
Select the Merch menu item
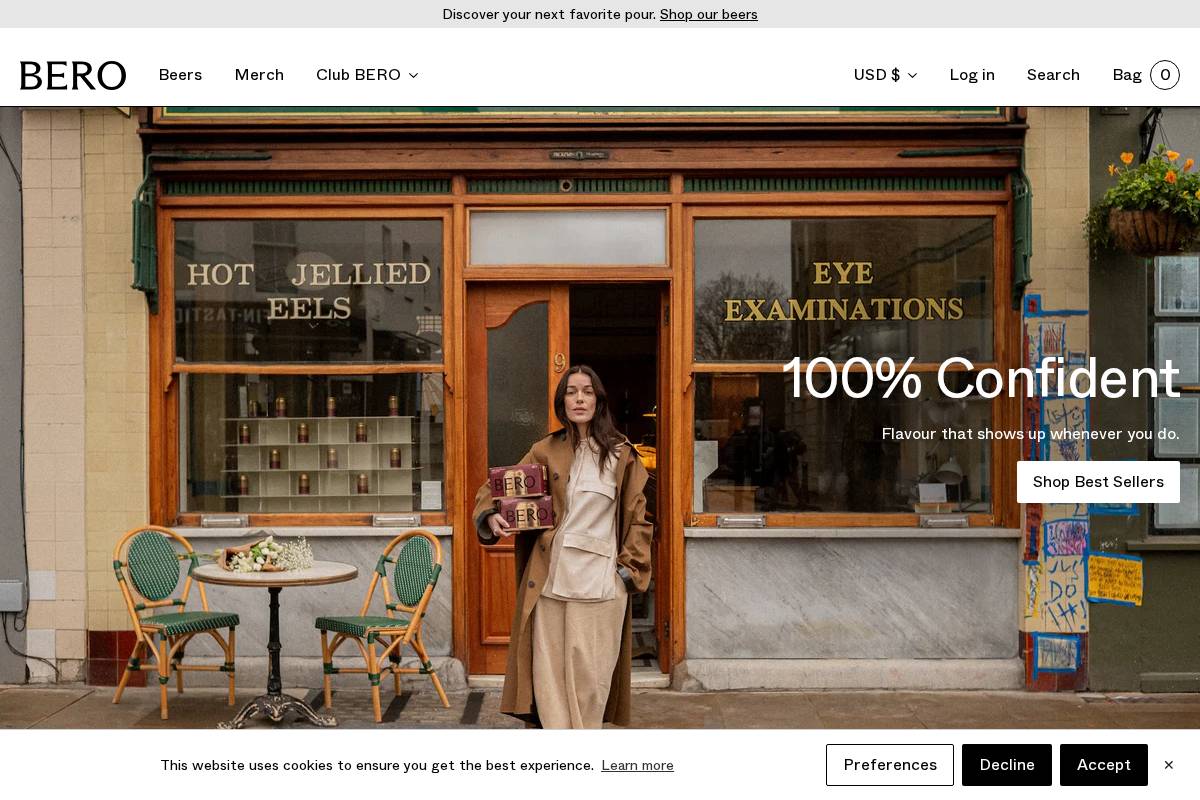pos(259,75)
